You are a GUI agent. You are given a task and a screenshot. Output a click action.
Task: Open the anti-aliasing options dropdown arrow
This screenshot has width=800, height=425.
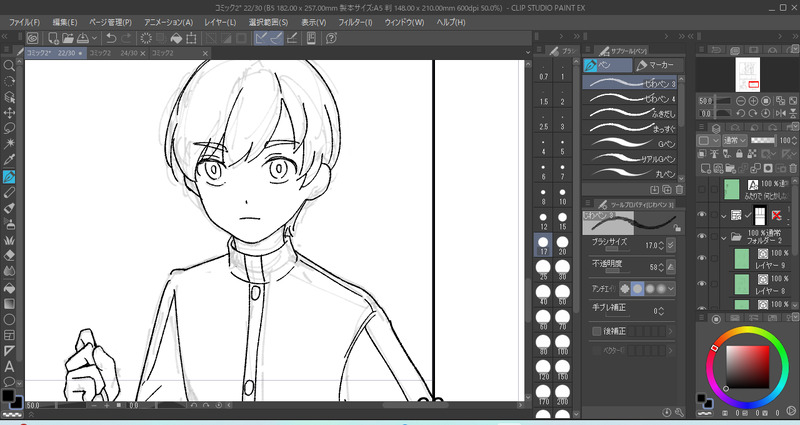670,289
